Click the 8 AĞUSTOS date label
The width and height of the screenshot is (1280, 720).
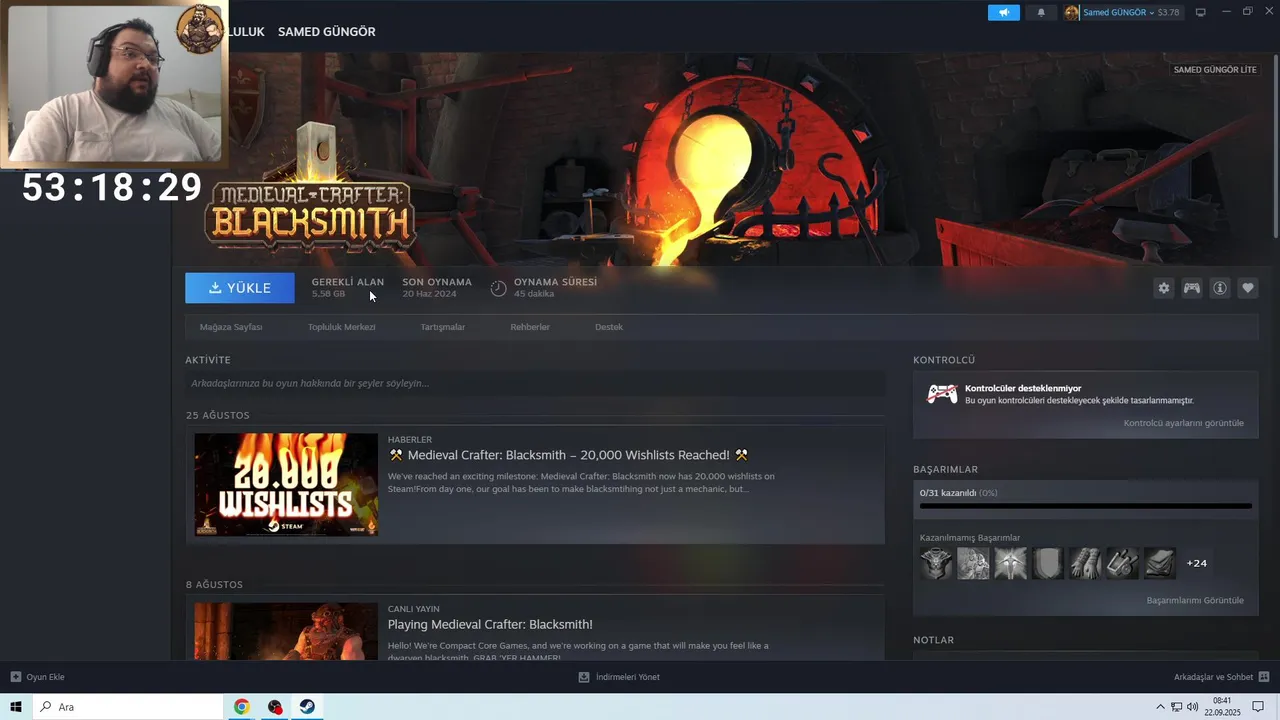point(214,584)
